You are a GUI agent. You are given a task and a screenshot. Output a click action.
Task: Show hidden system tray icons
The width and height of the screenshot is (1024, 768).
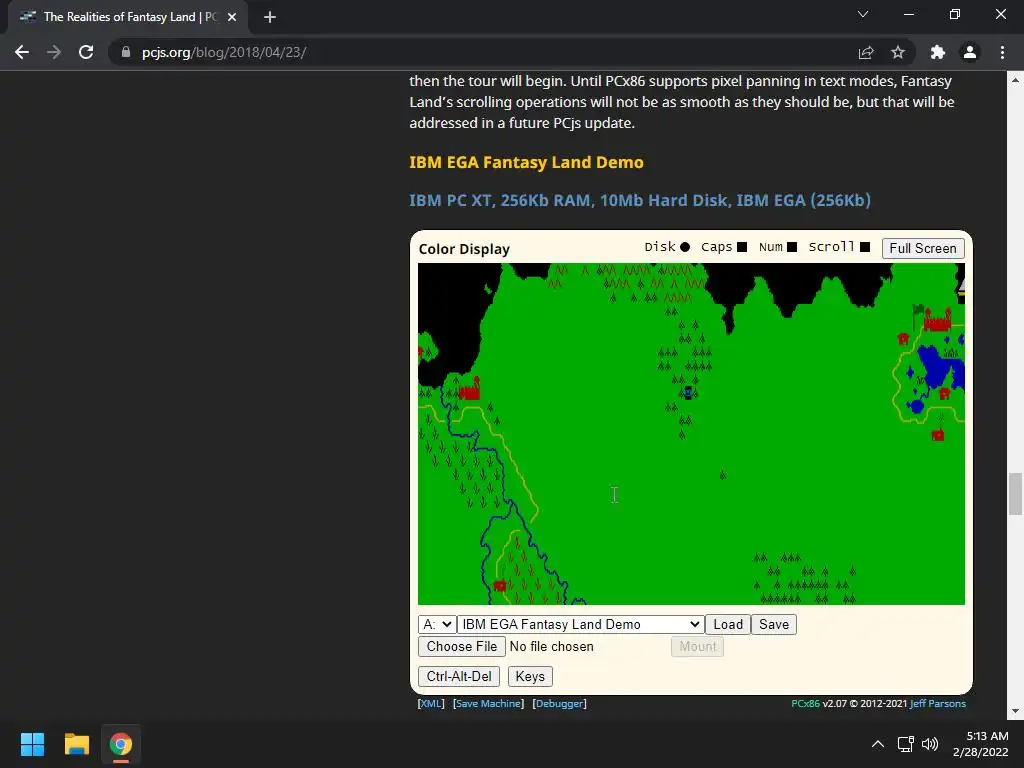(878, 744)
